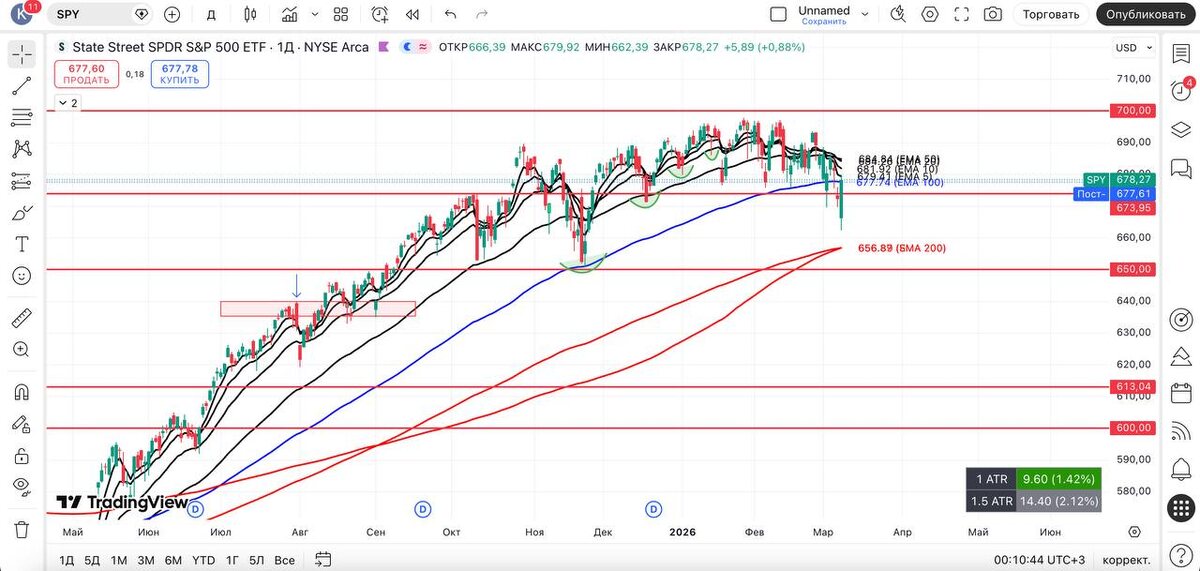Open the go-to-date calendar icon

tap(322, 560)
